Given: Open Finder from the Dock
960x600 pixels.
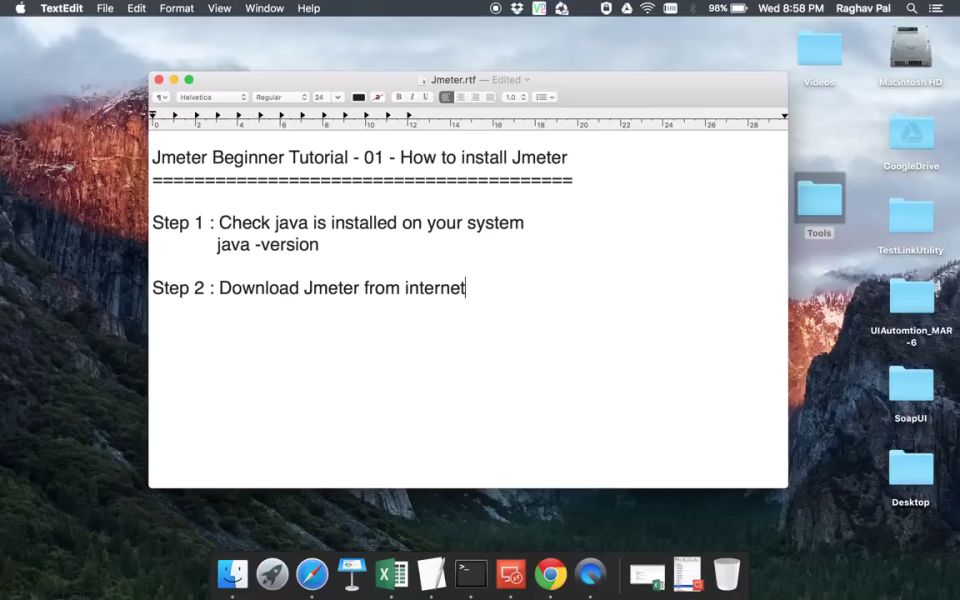Looking at the screenshot, I should [233, 574].
